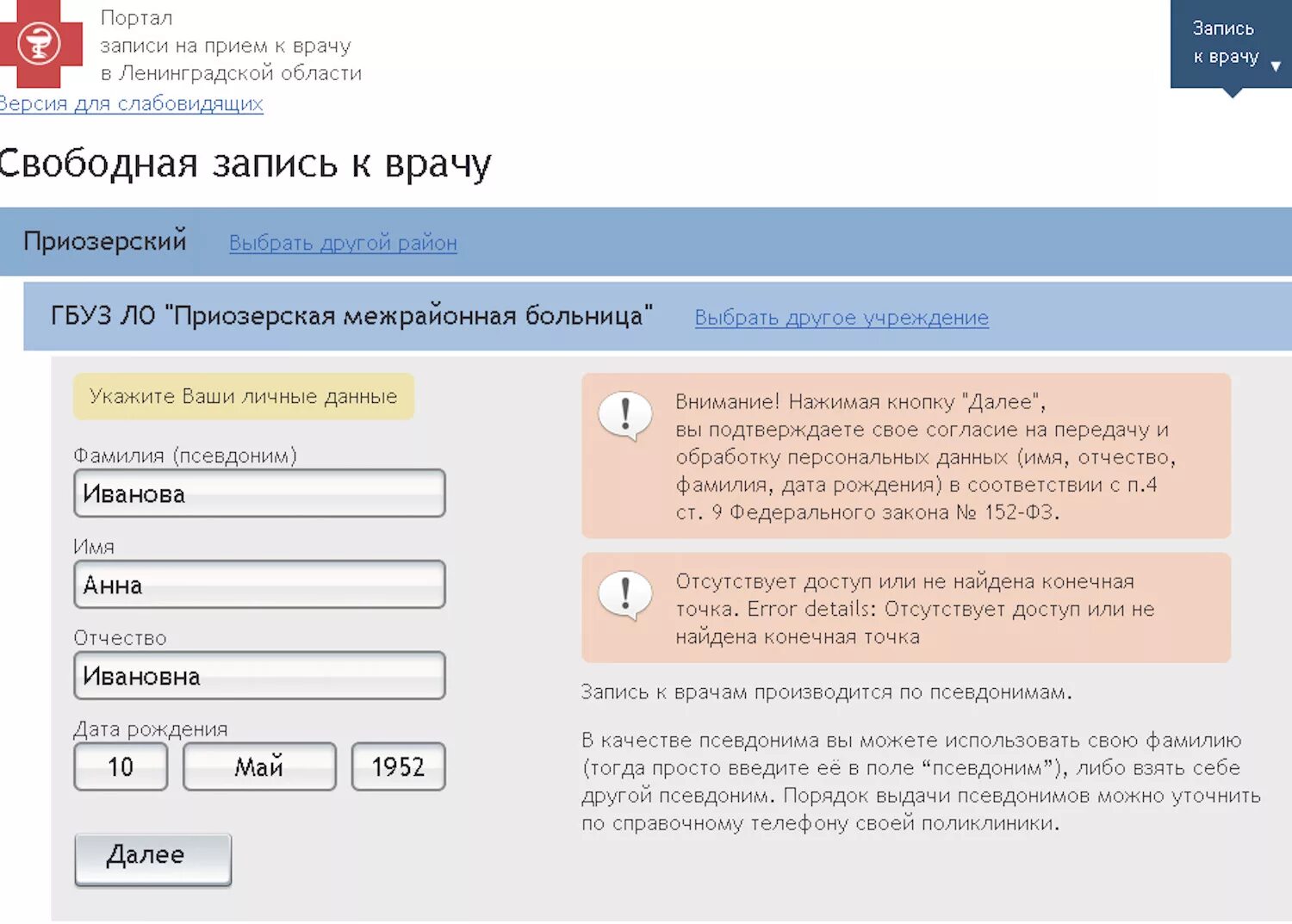Open Версия для слабовидящих link

click(131, 103)
